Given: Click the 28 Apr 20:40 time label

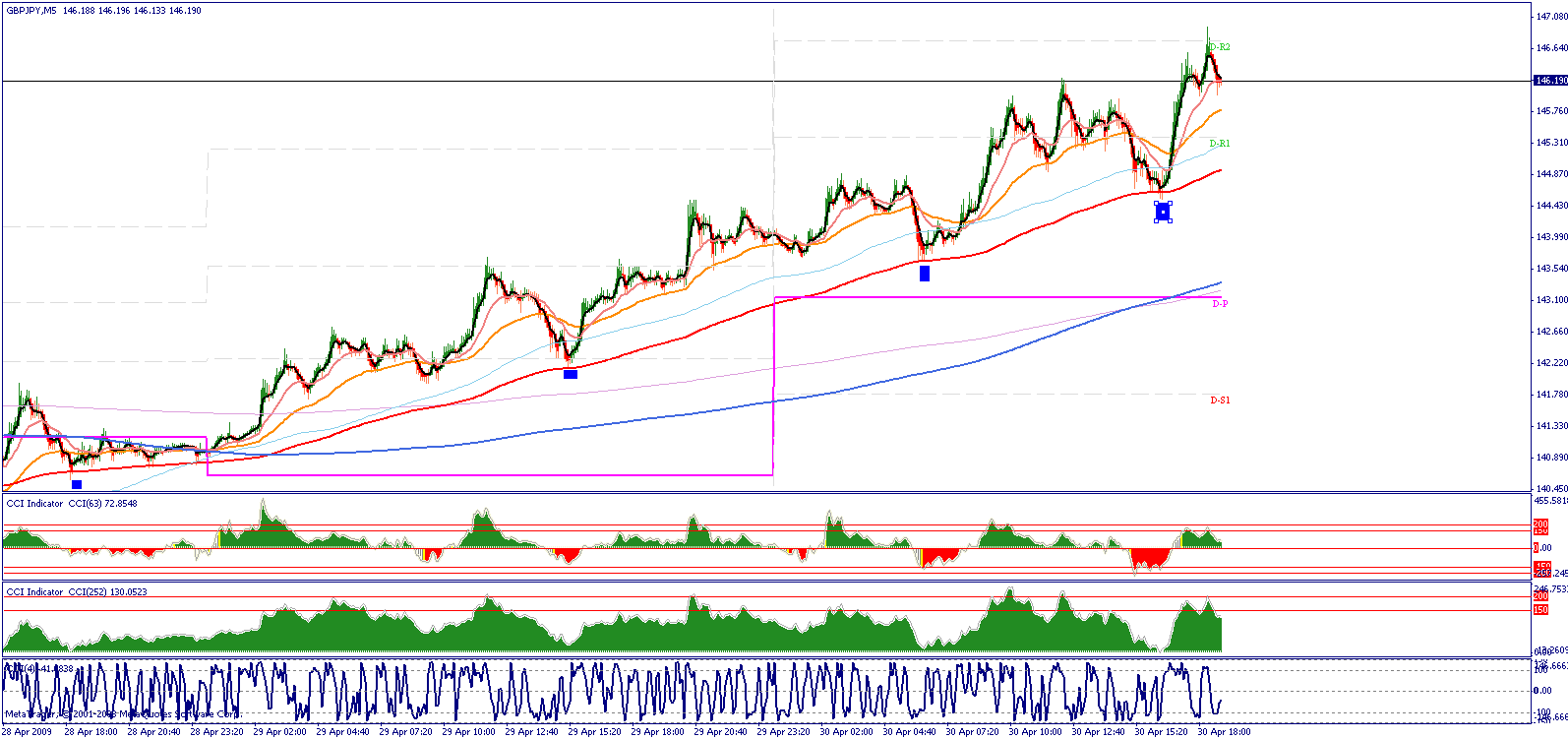Looking at the screenshot, I should 154,732.
